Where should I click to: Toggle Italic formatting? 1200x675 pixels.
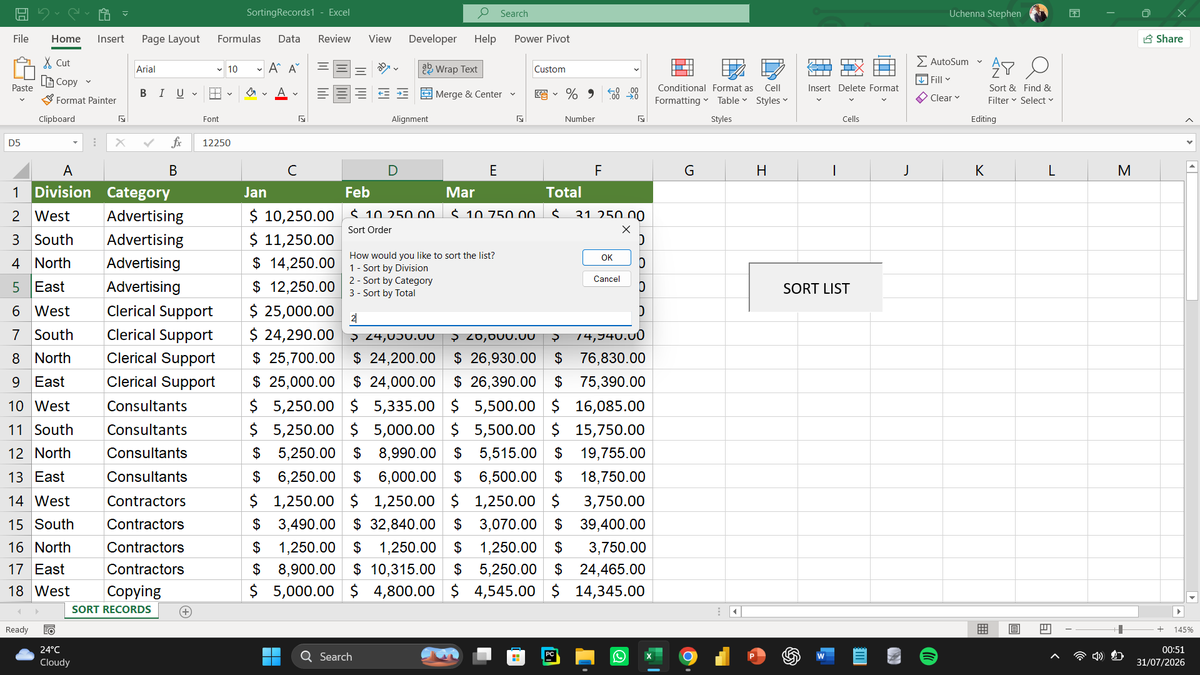tap(161, 94)
